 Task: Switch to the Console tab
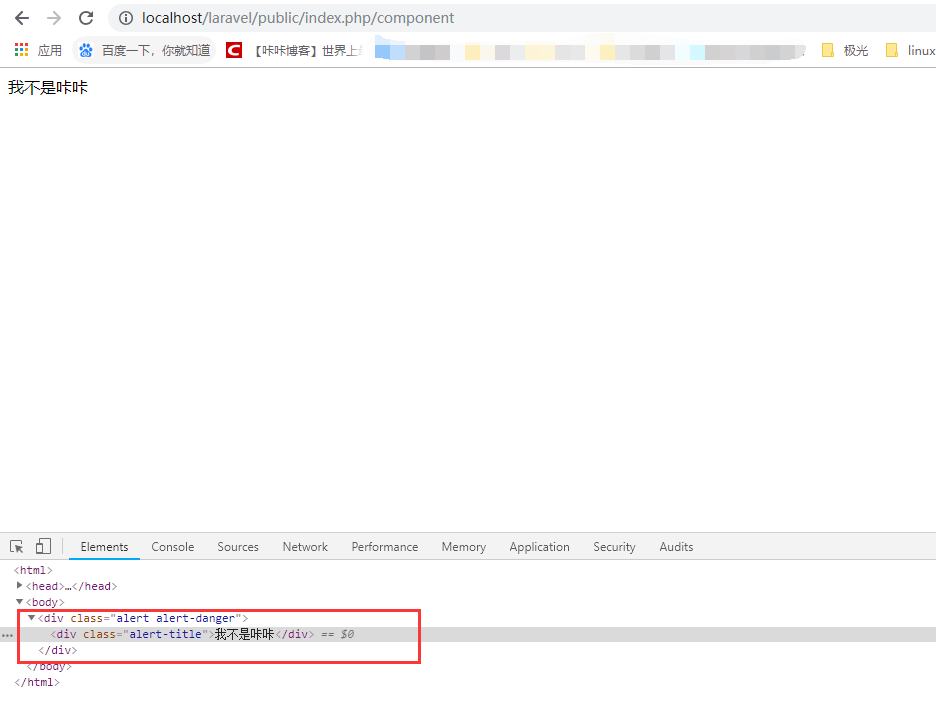(173, 547)
